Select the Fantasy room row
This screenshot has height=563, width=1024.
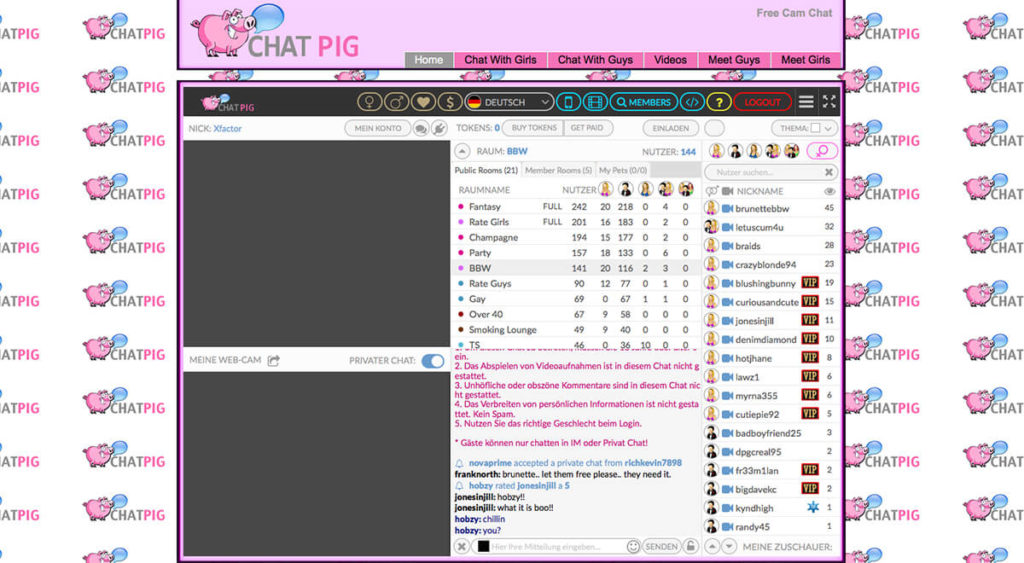(x=576, y=206)
